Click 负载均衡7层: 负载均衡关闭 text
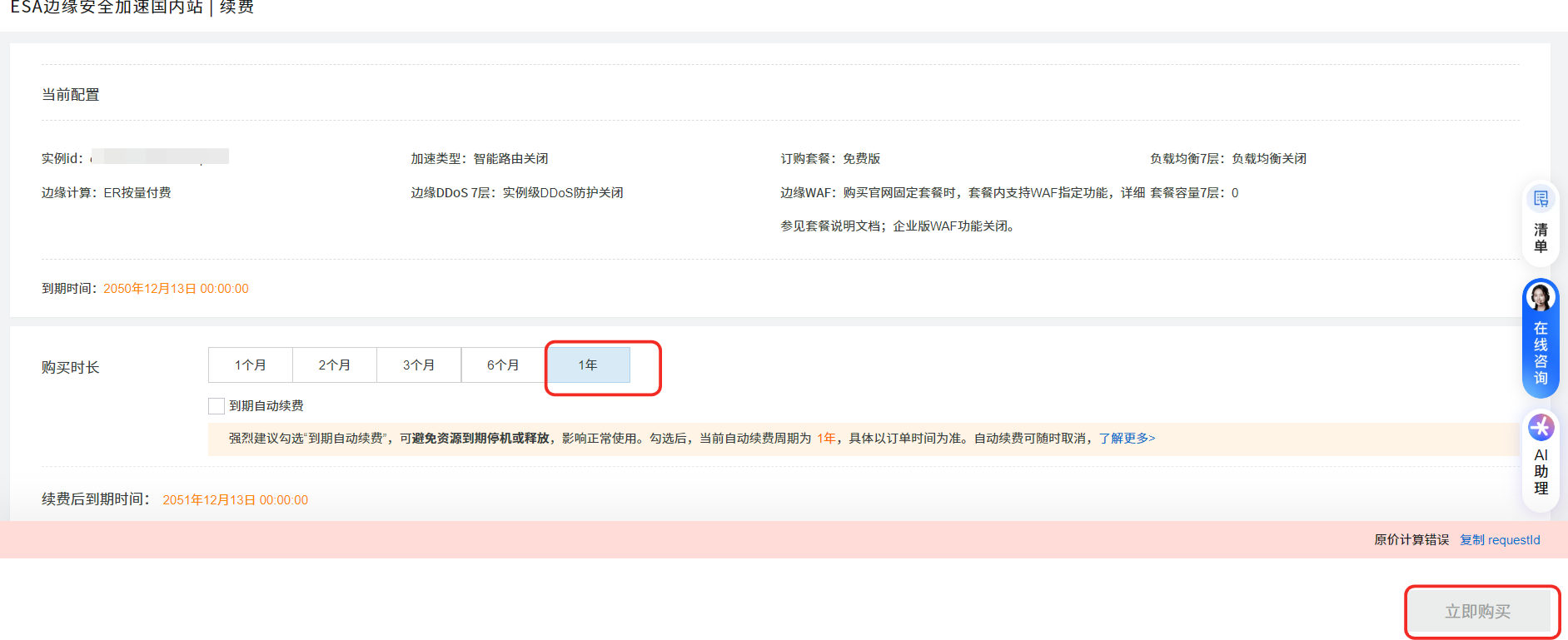 coord(1228,158)
